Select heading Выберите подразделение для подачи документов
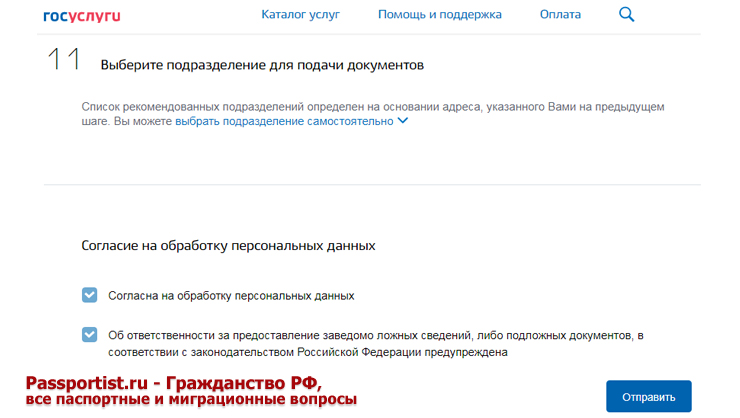 262,65
